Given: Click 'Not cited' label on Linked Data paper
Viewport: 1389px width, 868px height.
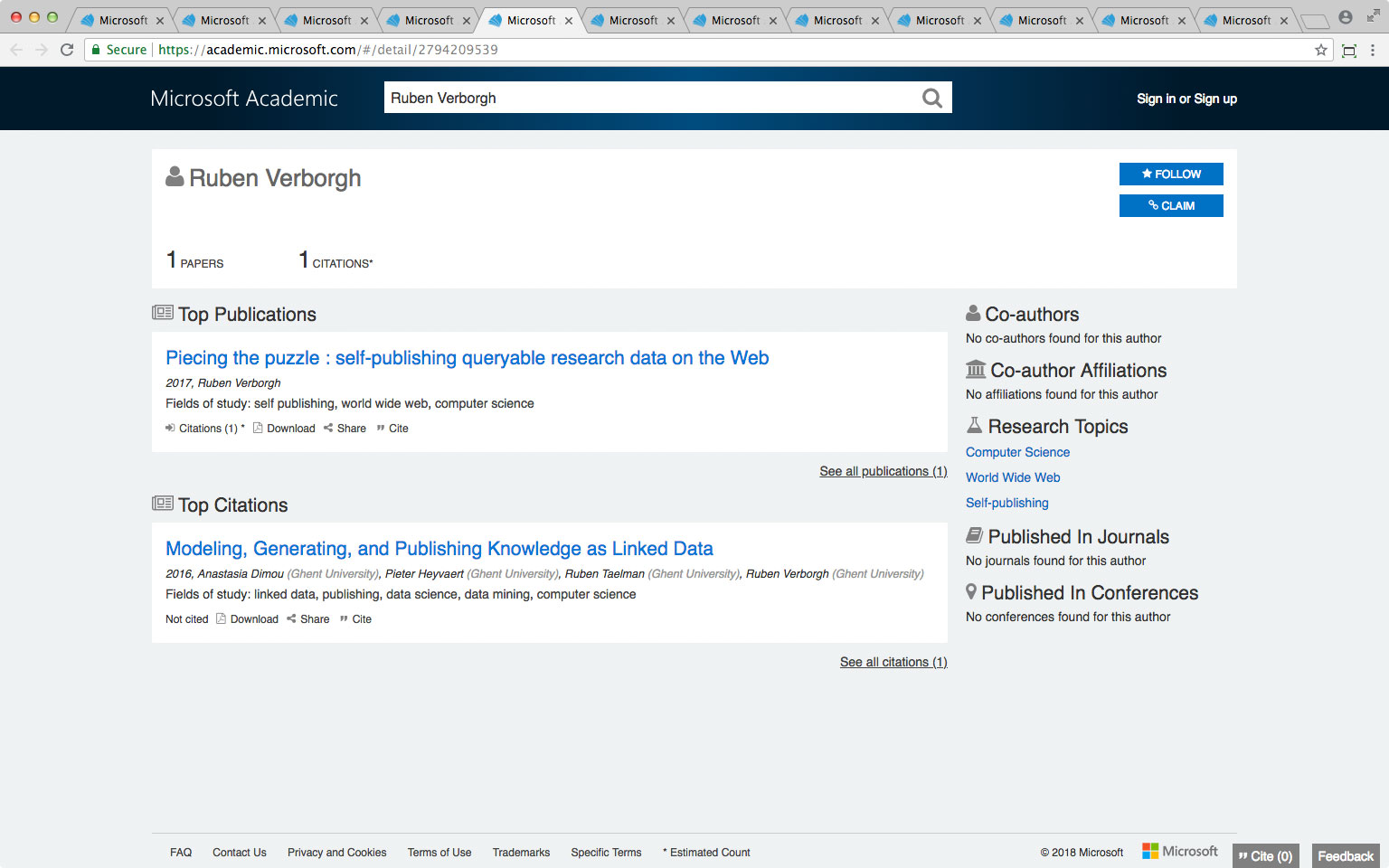Looking at the screenshot, I should click(x=186, y=619).
